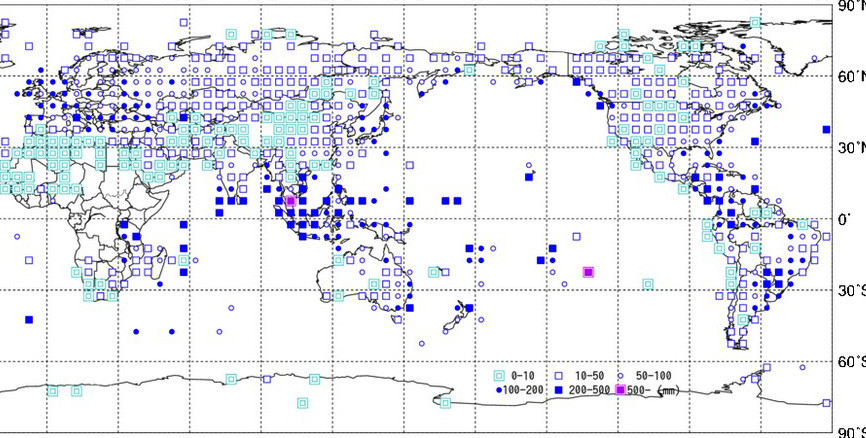
Task: Click the 0° equator latitude label
Action: pyautogui.click(x=844, y=219)
